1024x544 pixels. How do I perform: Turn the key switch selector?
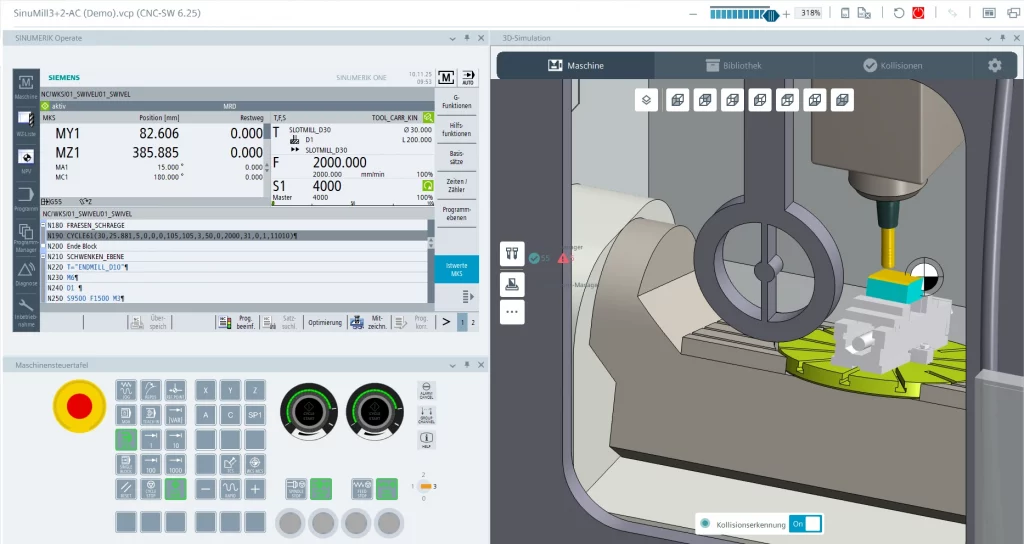[x=423, y=486]
